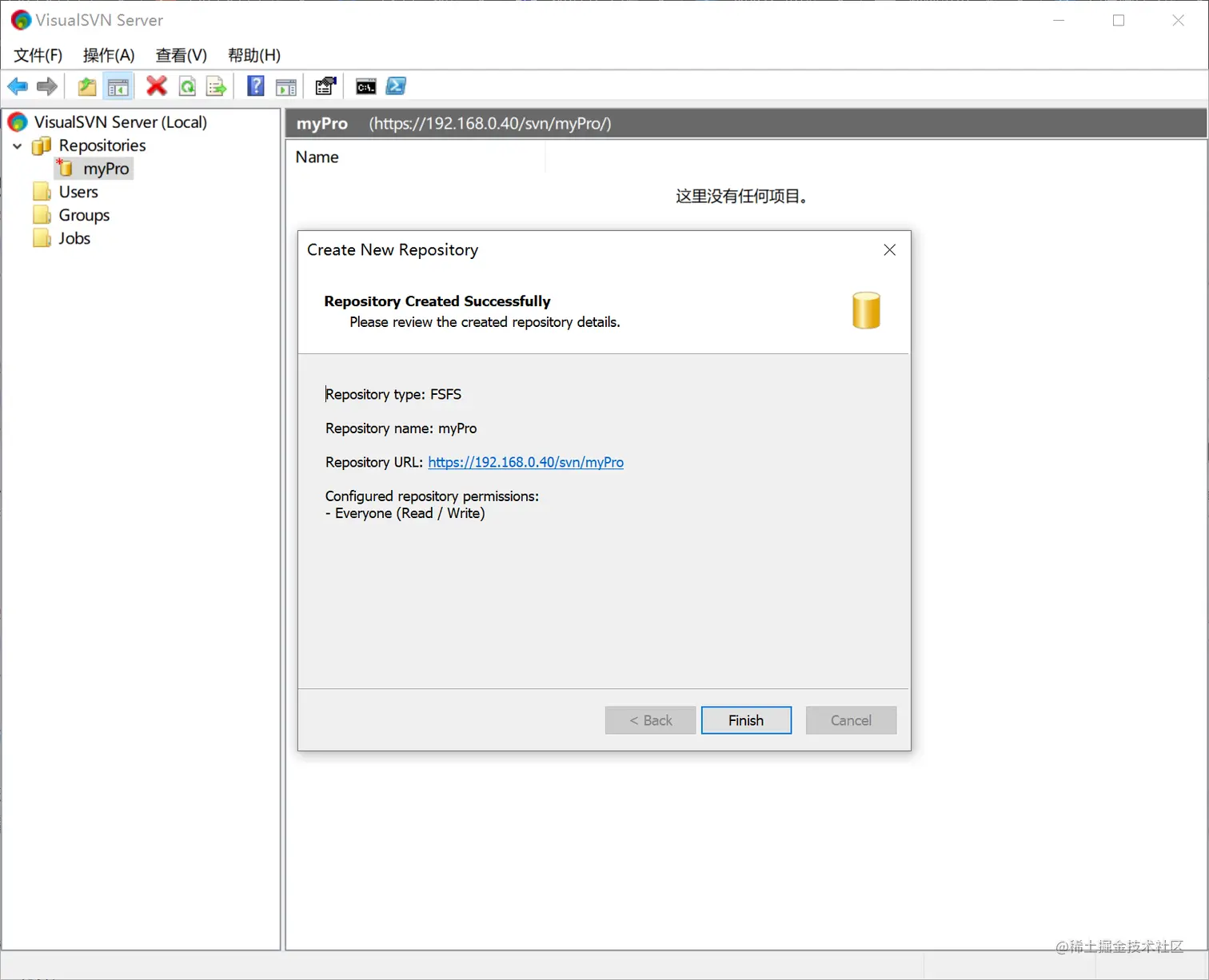Open the 查看(V) menu
Image resolution: width=1209 pixels, height=980 pixels.
(181, 55)
